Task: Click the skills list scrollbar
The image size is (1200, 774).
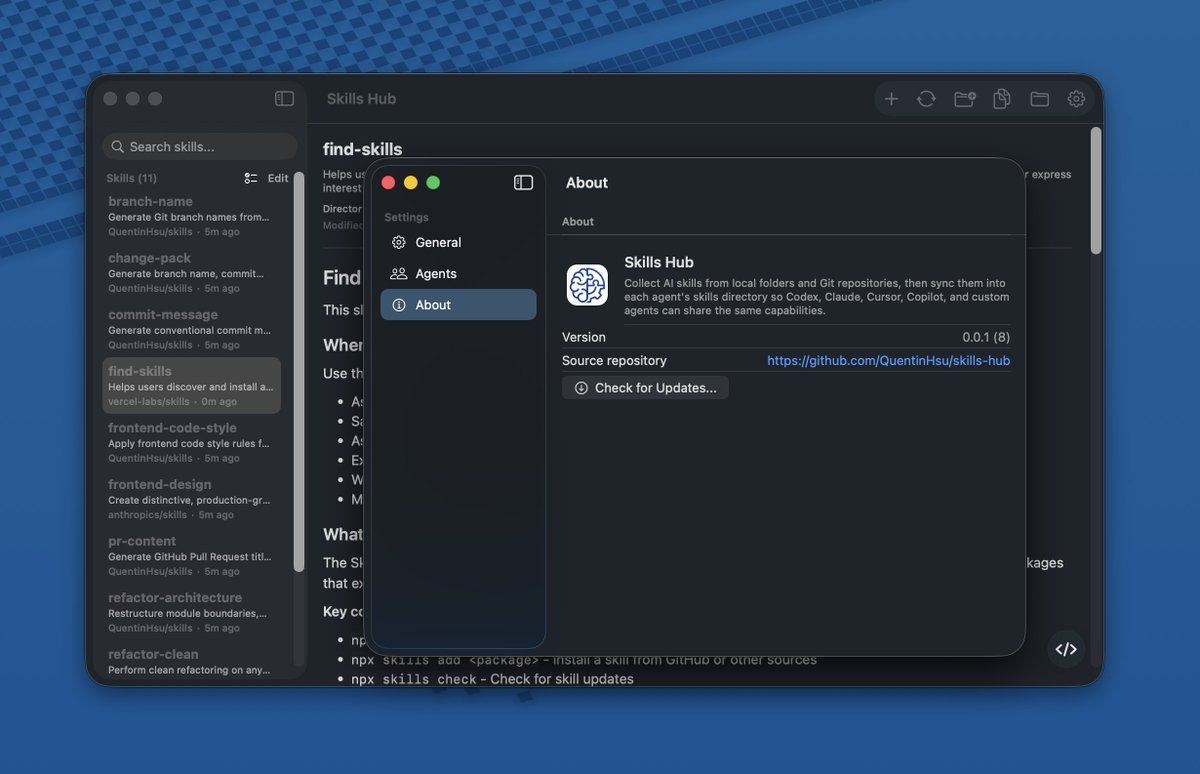Action: [298, 372]
